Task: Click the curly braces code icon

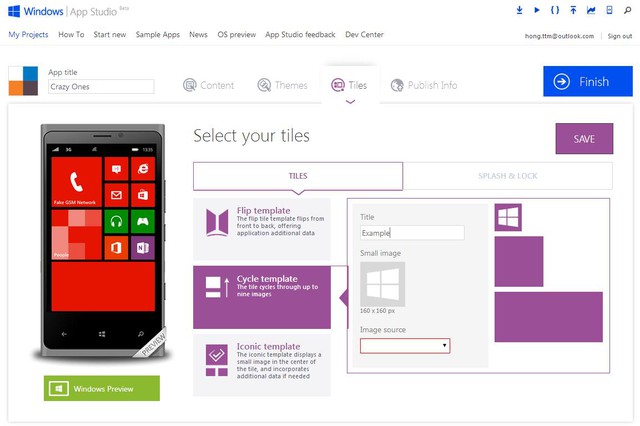Action: (x=554, y=11)
